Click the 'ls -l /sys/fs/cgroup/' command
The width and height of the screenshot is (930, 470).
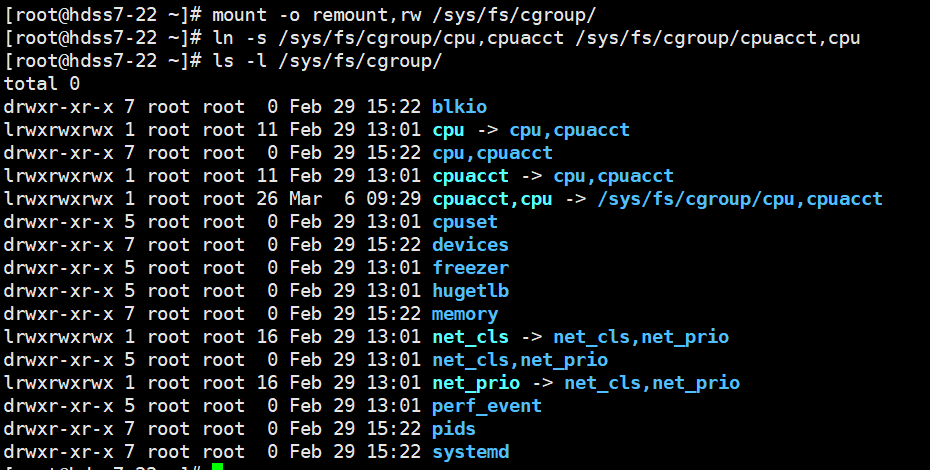tap(326, 61)
